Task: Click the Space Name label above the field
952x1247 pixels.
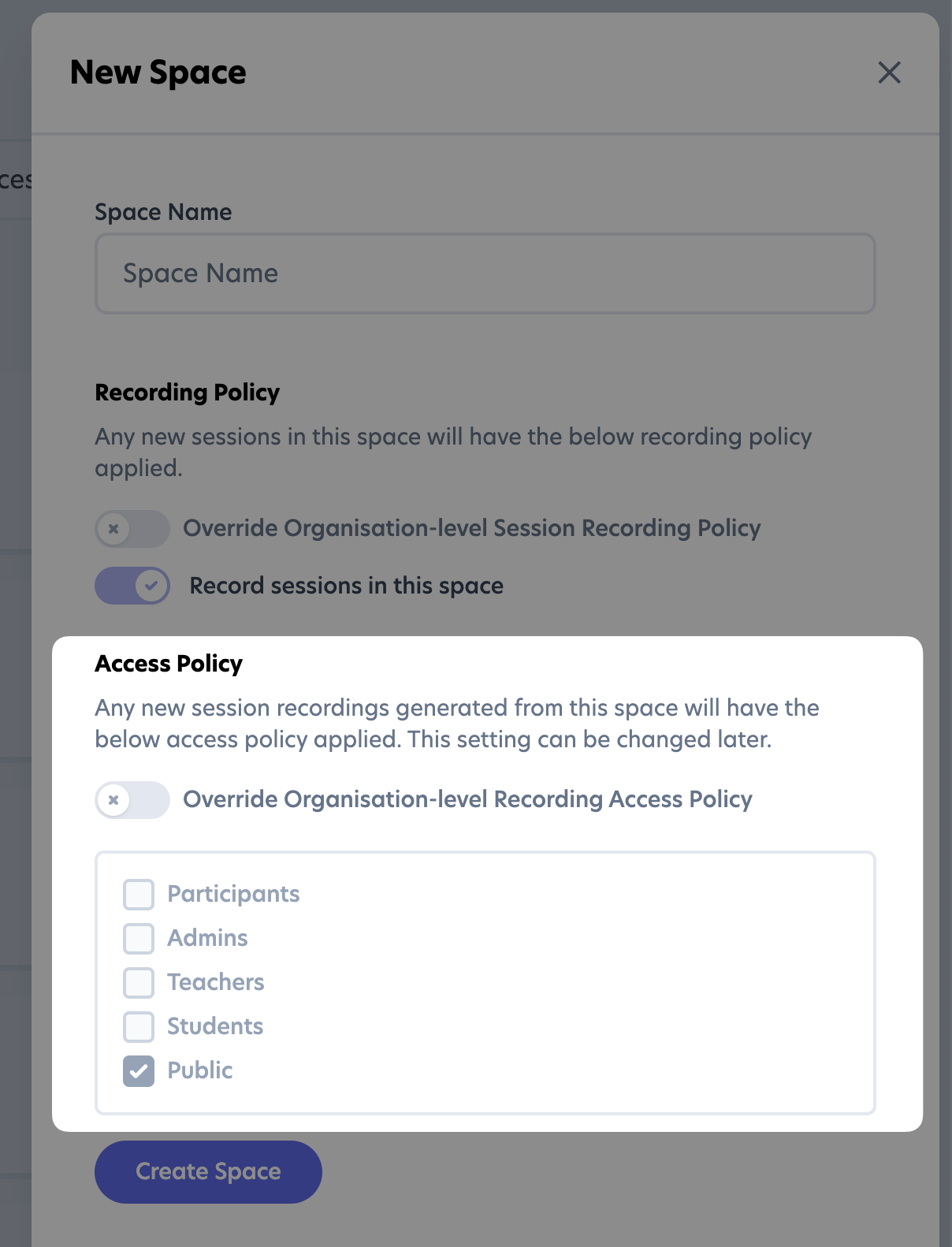Action: (x=163, y=212)
